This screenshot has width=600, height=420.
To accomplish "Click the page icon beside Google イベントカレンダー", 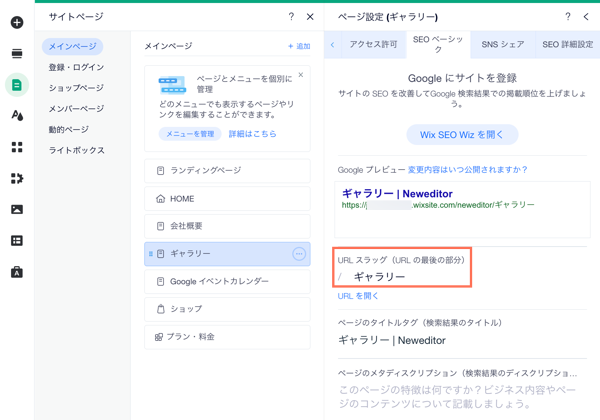I will point(161,282).
